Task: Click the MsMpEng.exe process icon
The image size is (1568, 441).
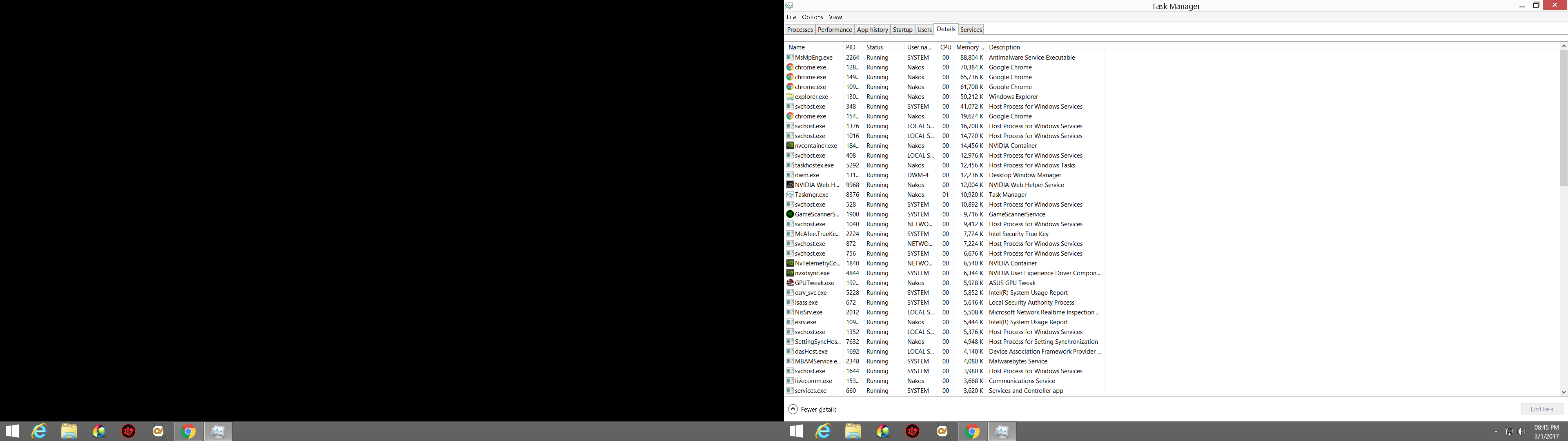Action: (789, 57)
